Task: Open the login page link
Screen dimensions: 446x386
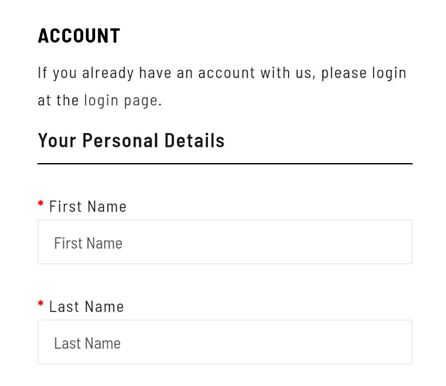Action: click(x=122, y=101)
